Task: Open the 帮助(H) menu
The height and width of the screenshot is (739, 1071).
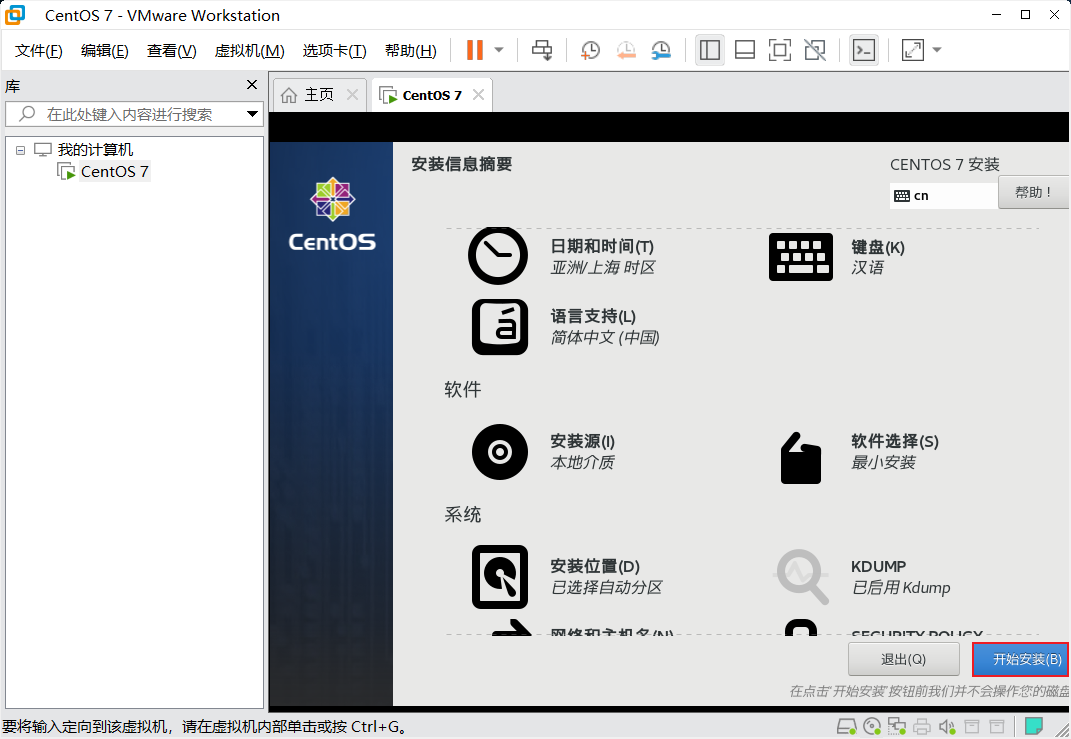Action: (411, 51)
